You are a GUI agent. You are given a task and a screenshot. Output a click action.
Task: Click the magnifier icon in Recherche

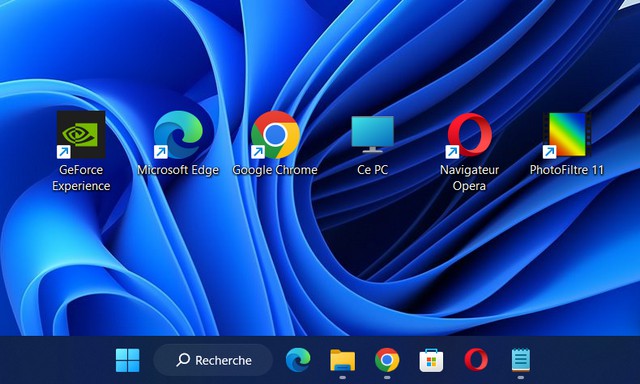tap(183, 360)
